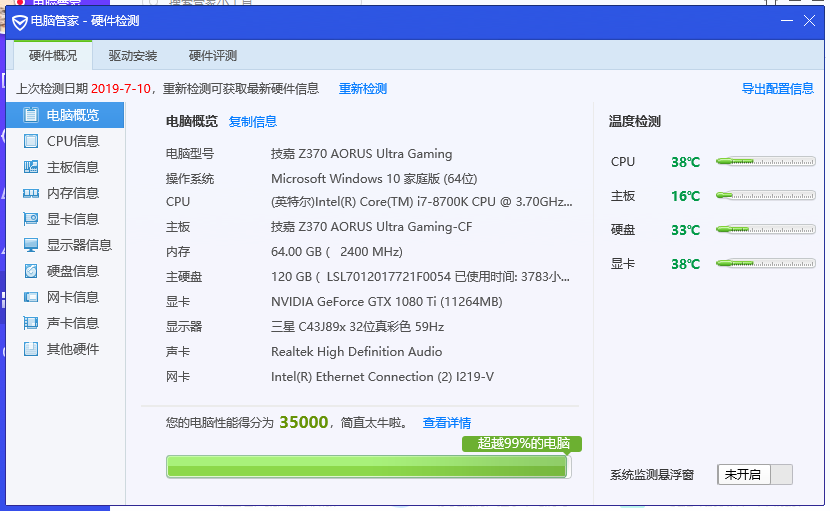This screenshot has width=830, height=511.
Task: Click the 重新检测 link
Action: click(363, 89)
